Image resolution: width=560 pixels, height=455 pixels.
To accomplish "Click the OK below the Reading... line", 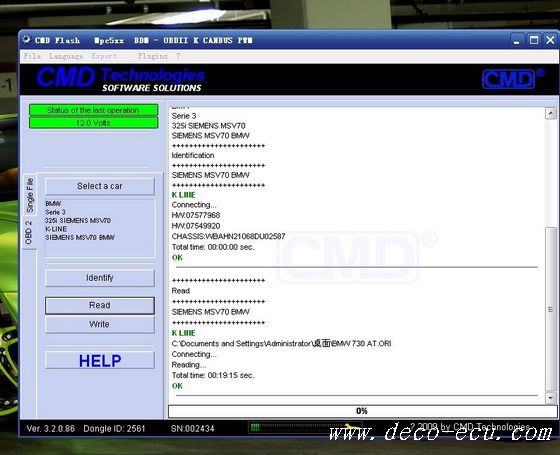I will coord(177,386).
